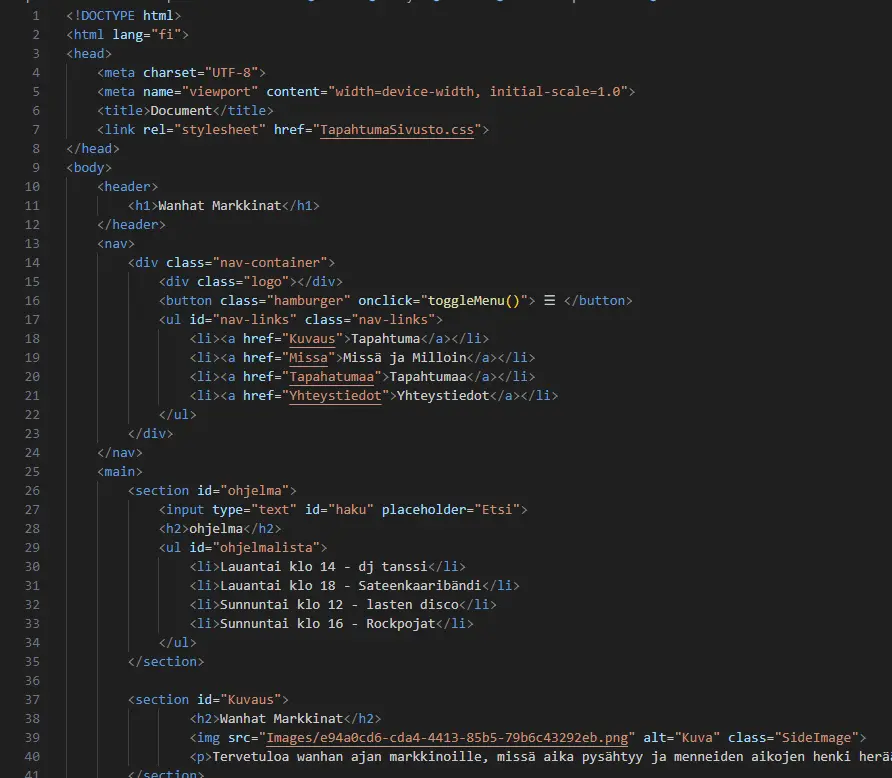The height and width of the screenshot is (778, 892).
Task: Click line number 13 in gutter
Action: [32, 244]
